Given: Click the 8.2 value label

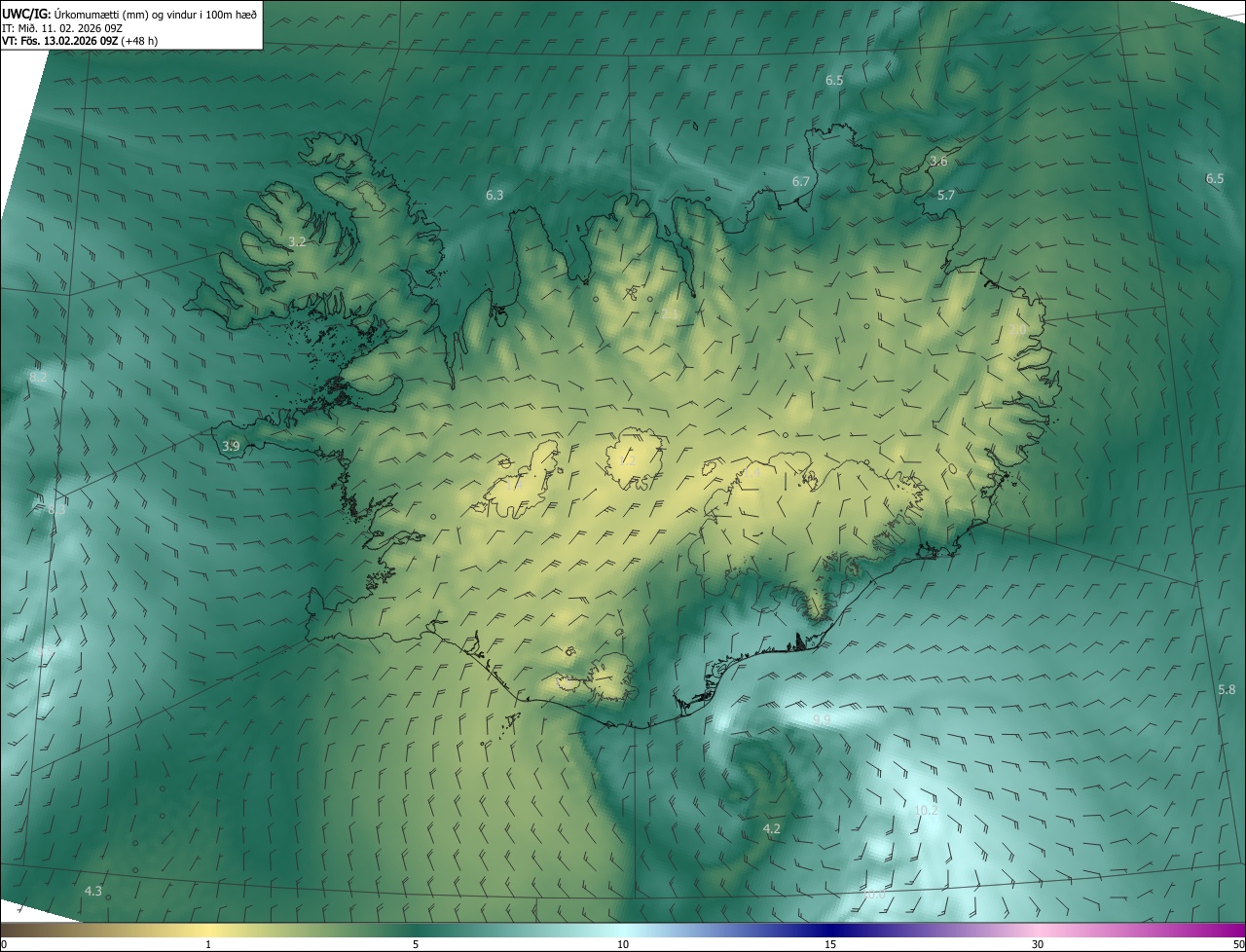Looking at the screenshot, I should [39, 377].
